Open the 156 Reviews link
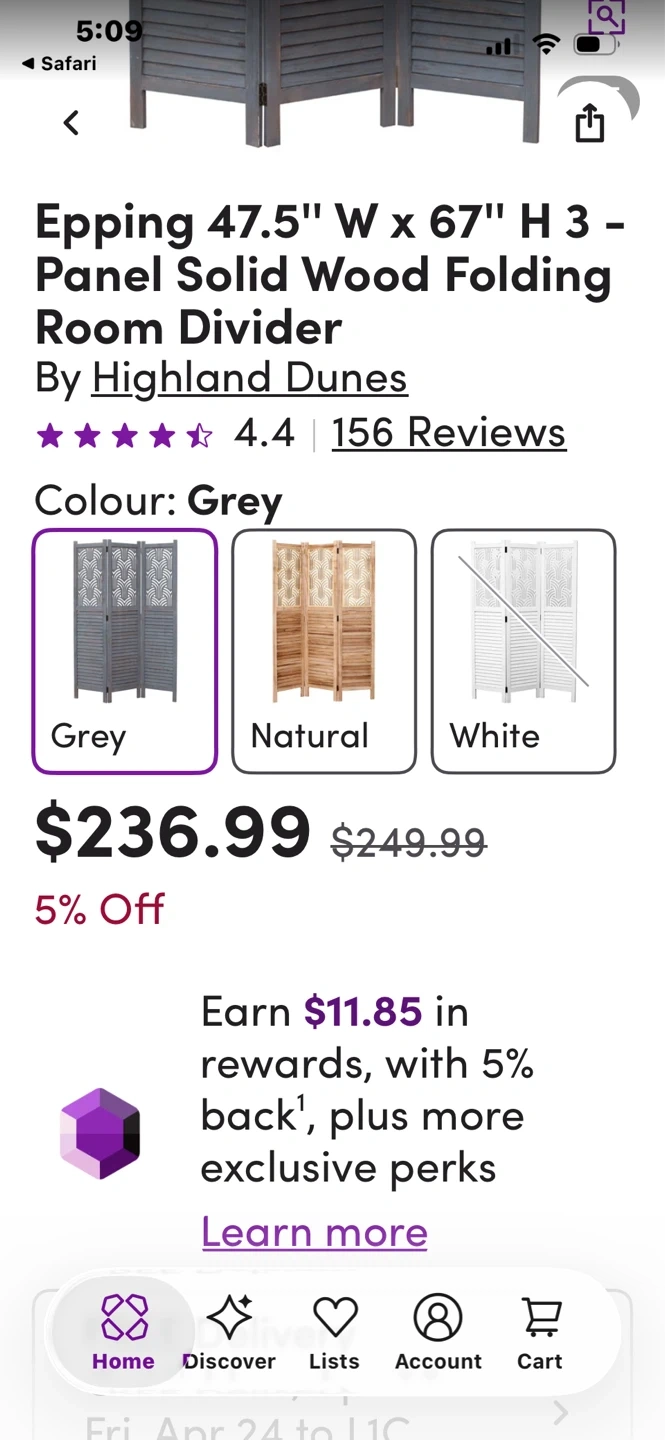 click(448, 433)
